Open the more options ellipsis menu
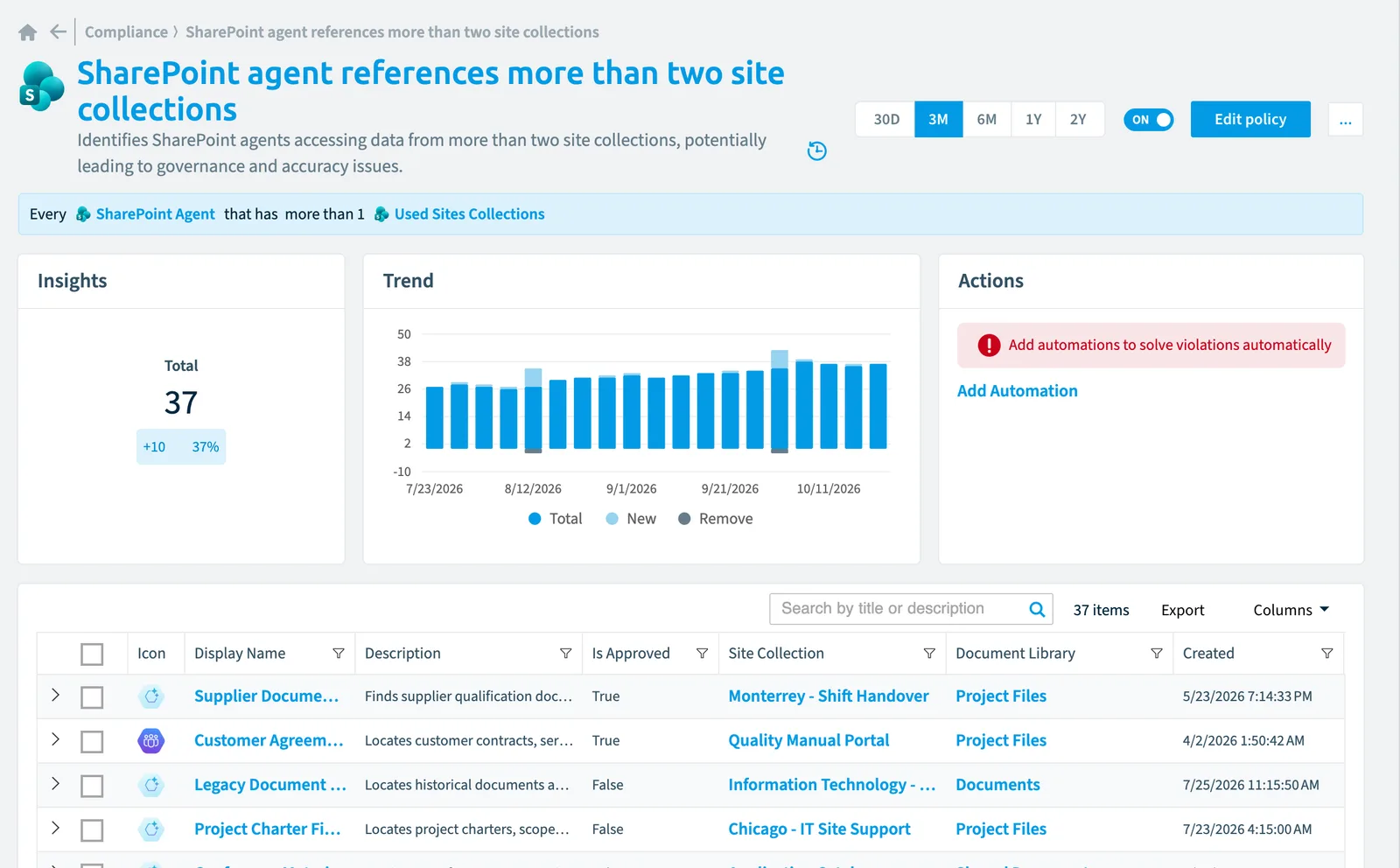 click(x=1345, y=120)
